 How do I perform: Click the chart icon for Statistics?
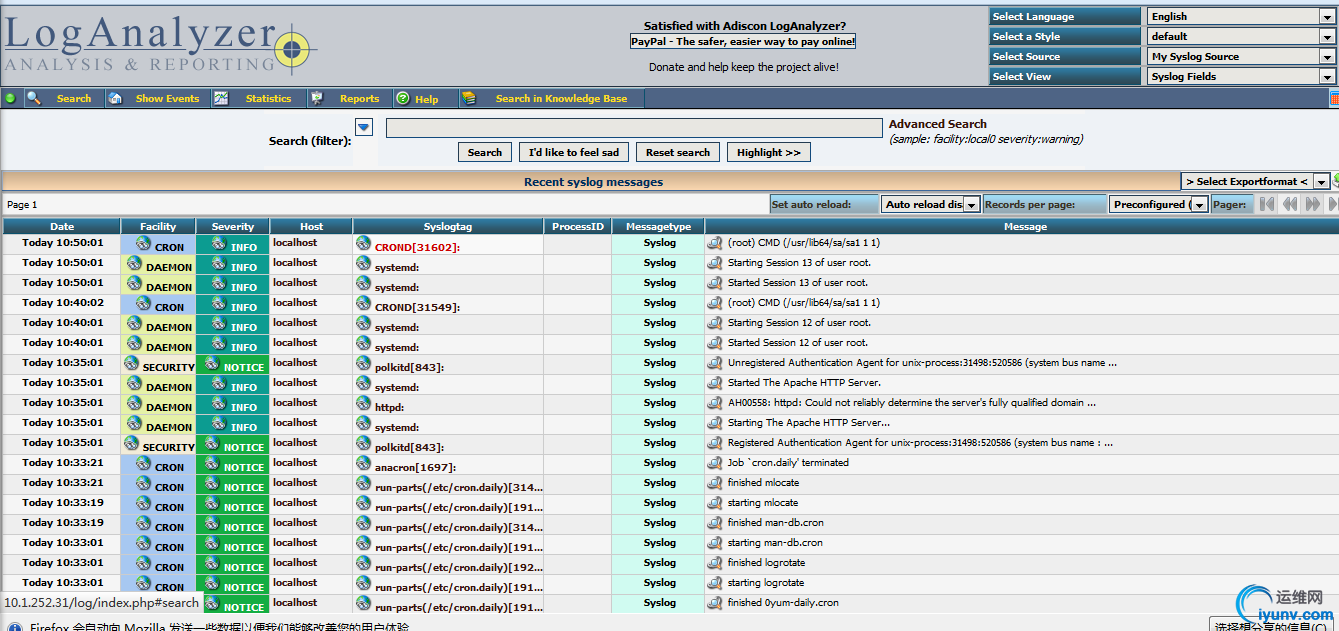[x=221, y=98]
